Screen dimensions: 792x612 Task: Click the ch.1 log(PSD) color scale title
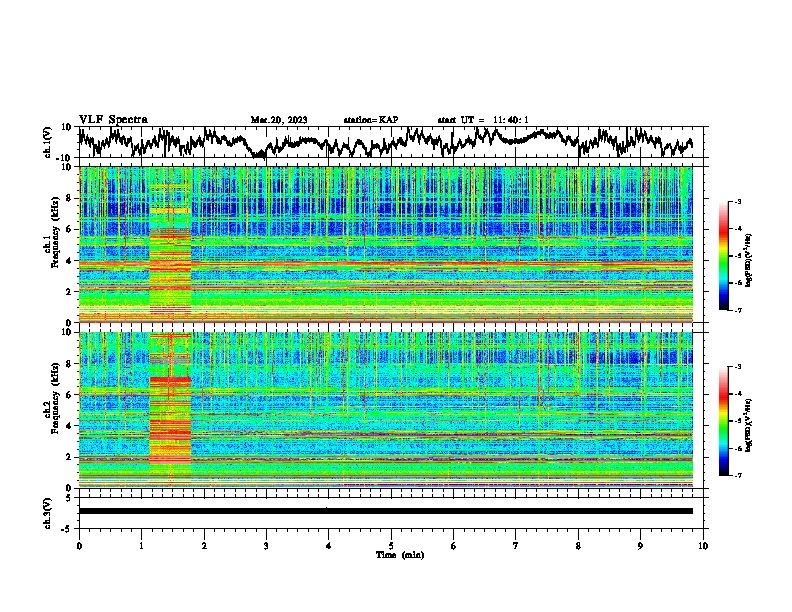pos(749,261)
